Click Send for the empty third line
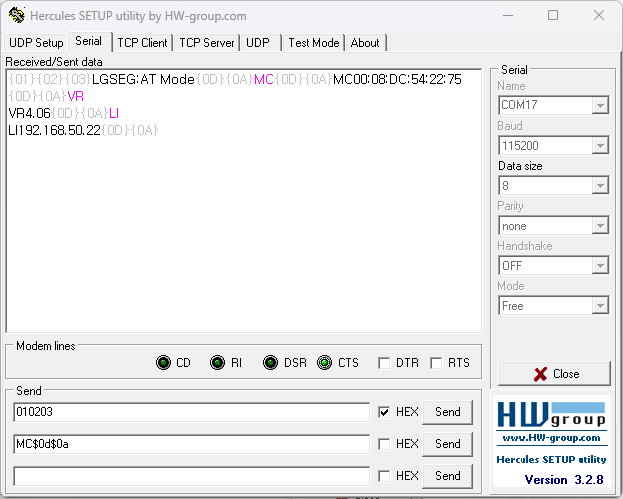The image size is (623, 499). click(447, 476)
